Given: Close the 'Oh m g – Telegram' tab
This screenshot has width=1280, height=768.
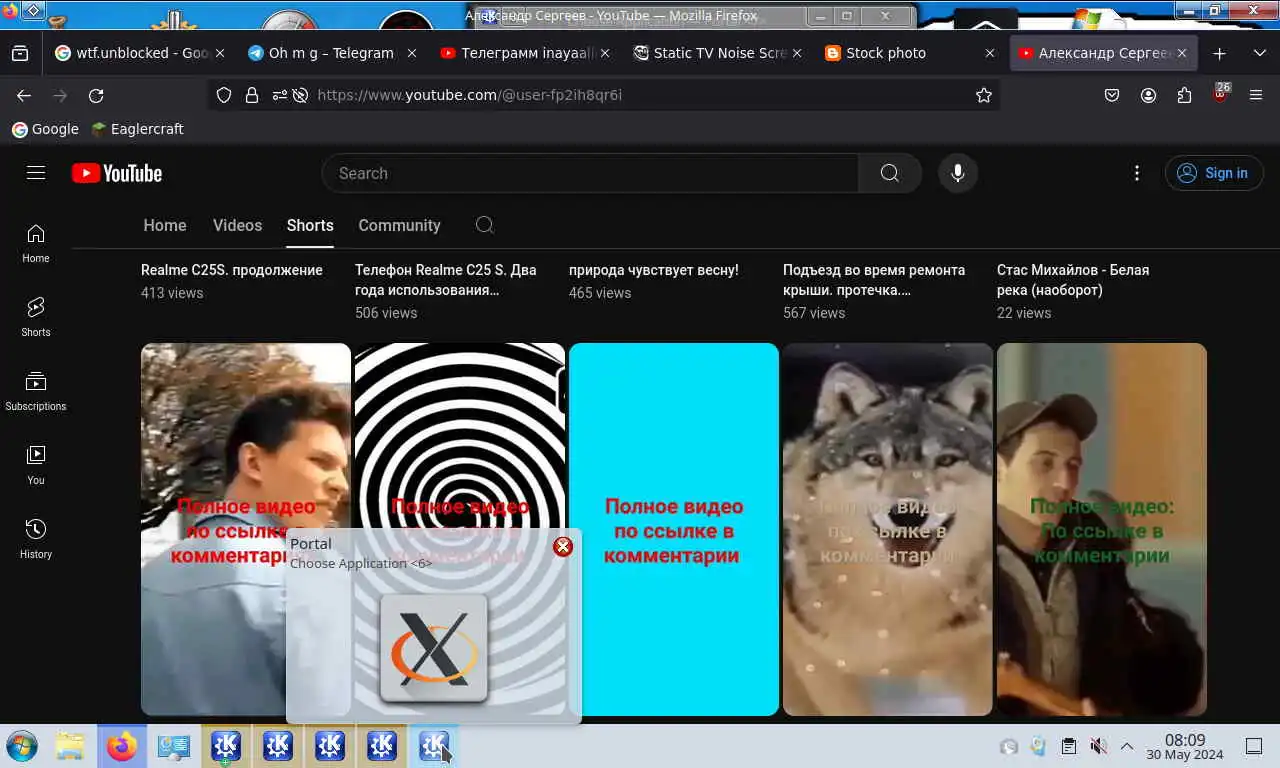Looking at the screenshot, I should 411,53.
